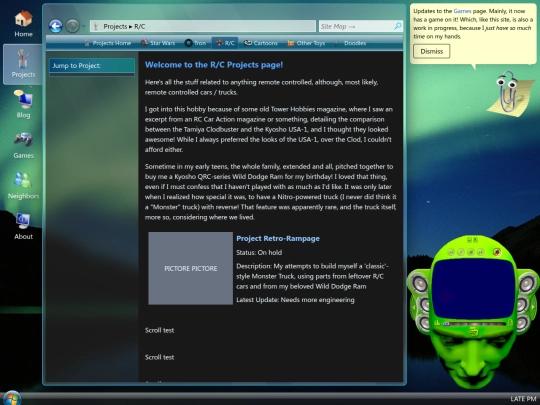540x405 pixels.
Task: Open the Windows Start orb
Action: point(11,398)
